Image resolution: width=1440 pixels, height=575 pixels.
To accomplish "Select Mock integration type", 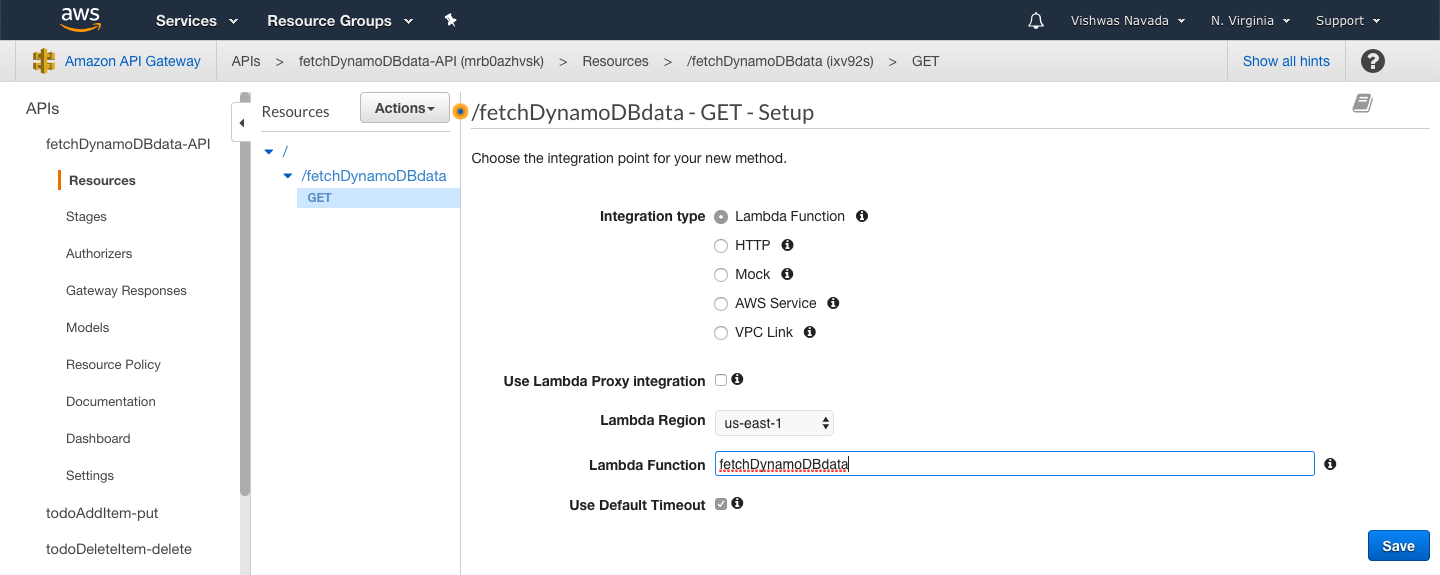I will (721, 275).
